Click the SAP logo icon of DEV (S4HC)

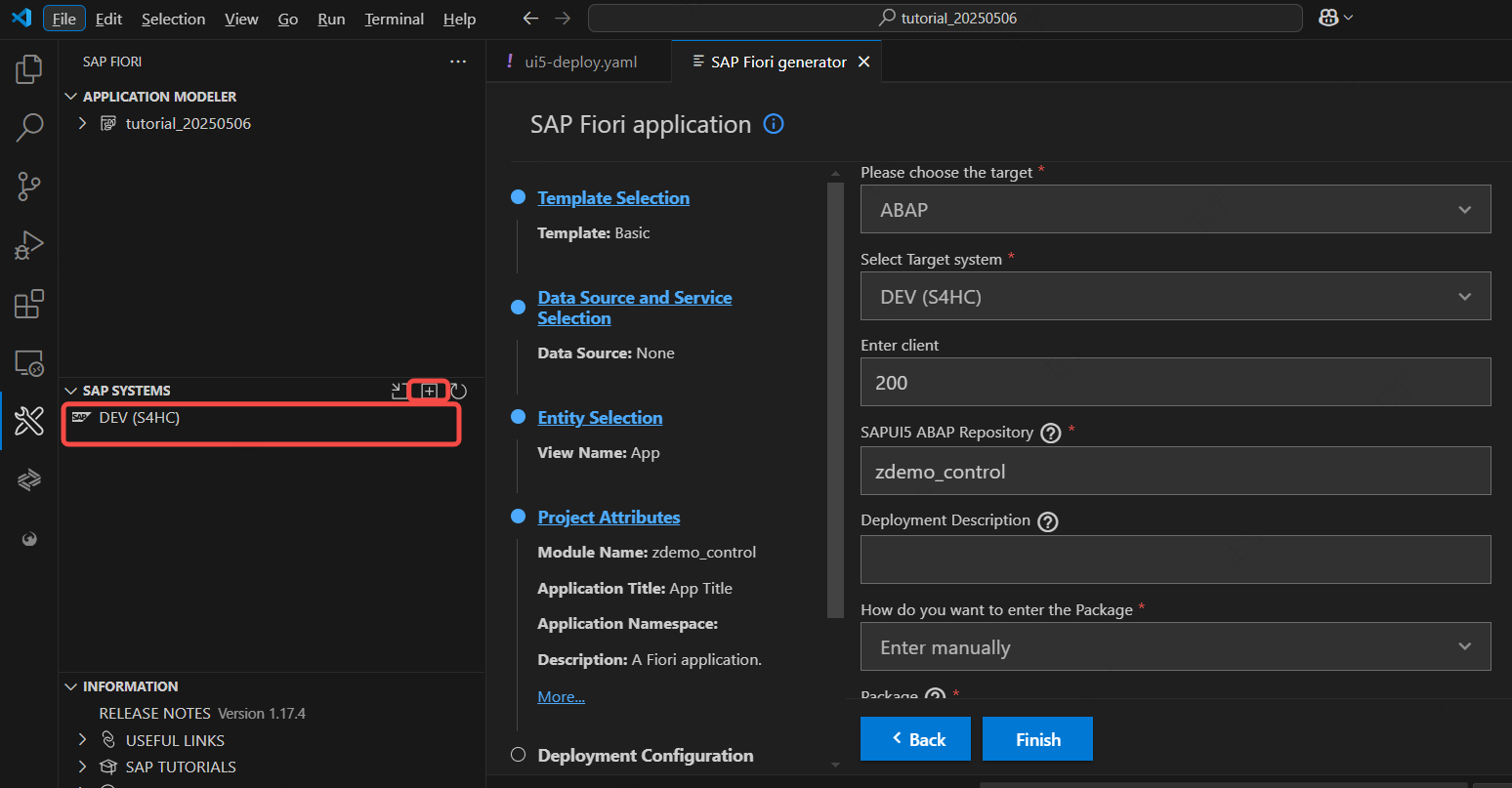point(82,418)
